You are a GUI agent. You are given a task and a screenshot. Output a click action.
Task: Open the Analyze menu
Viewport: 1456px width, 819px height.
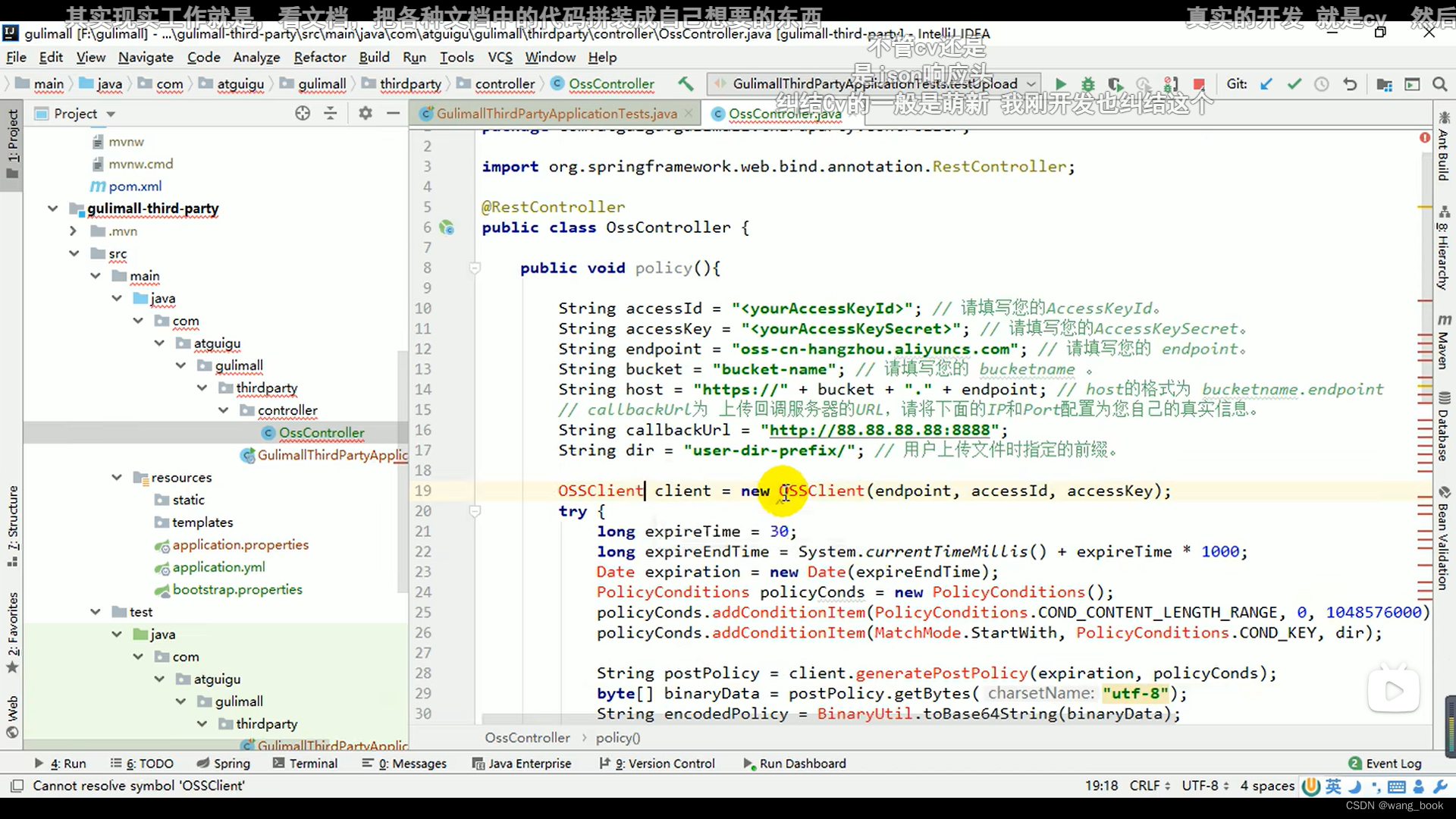[256, 57]
